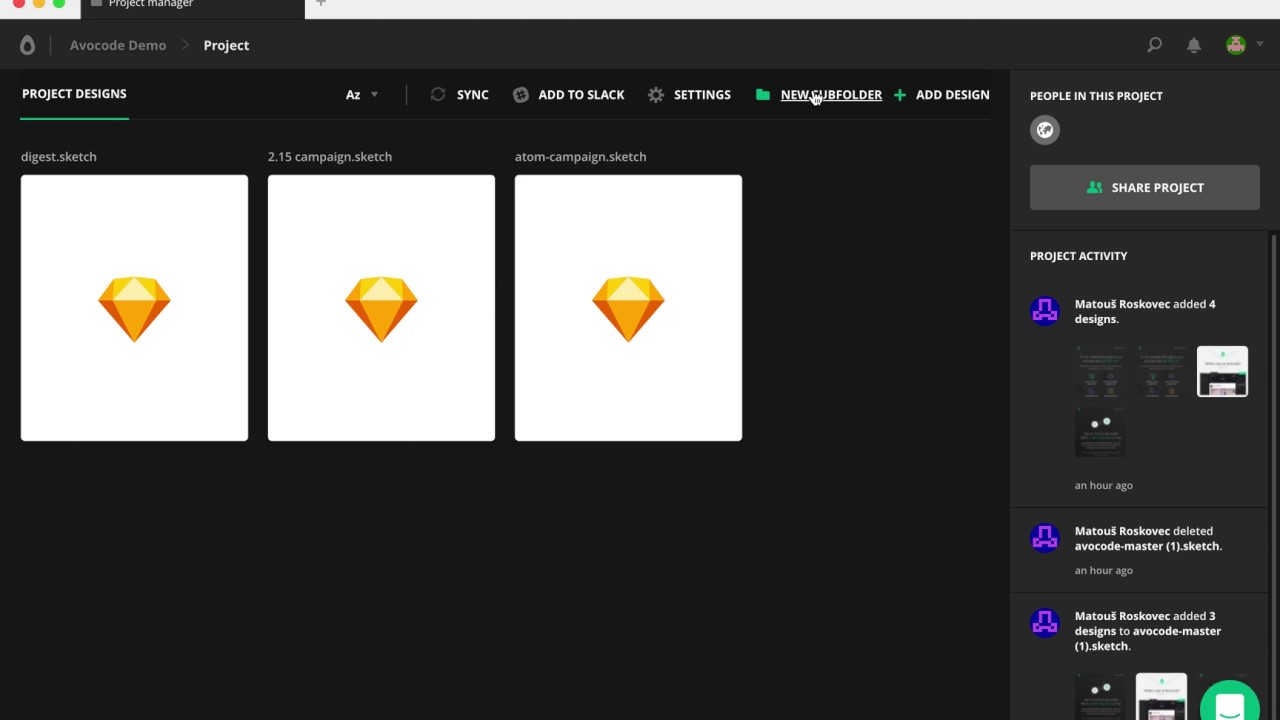Screen dimensions: 1280x720
Task: Click Matouš Roskovec avatar on added 4 designs
Action: pyautogui.click(x=1045, y=311)
